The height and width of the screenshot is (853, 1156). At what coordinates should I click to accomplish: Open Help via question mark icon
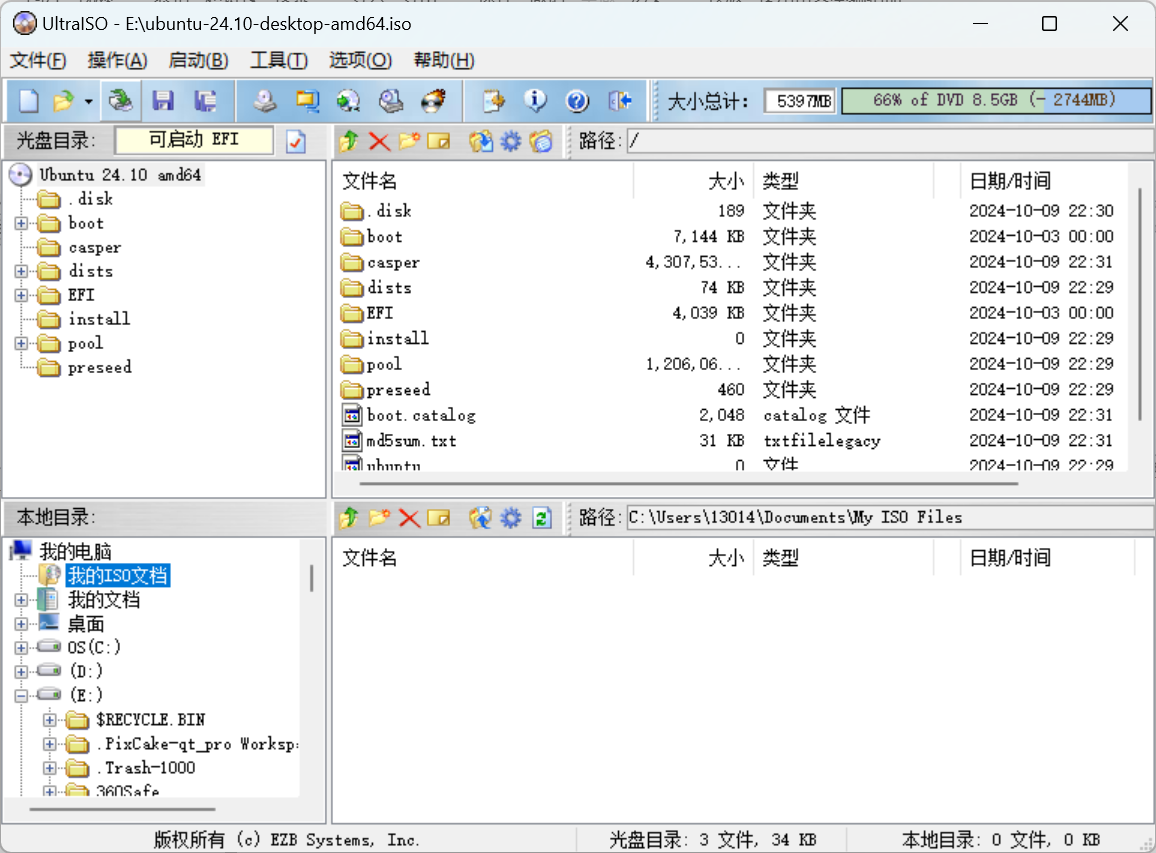pyautogui.click(x=577, y=100)
